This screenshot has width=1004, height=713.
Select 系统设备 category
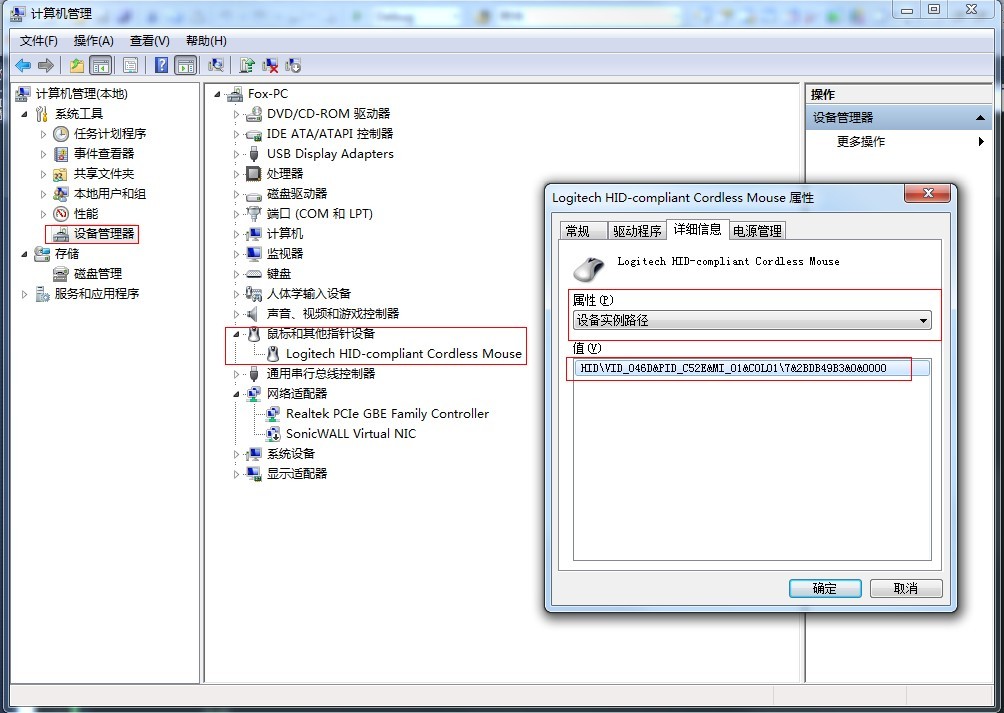coord(291,454)
